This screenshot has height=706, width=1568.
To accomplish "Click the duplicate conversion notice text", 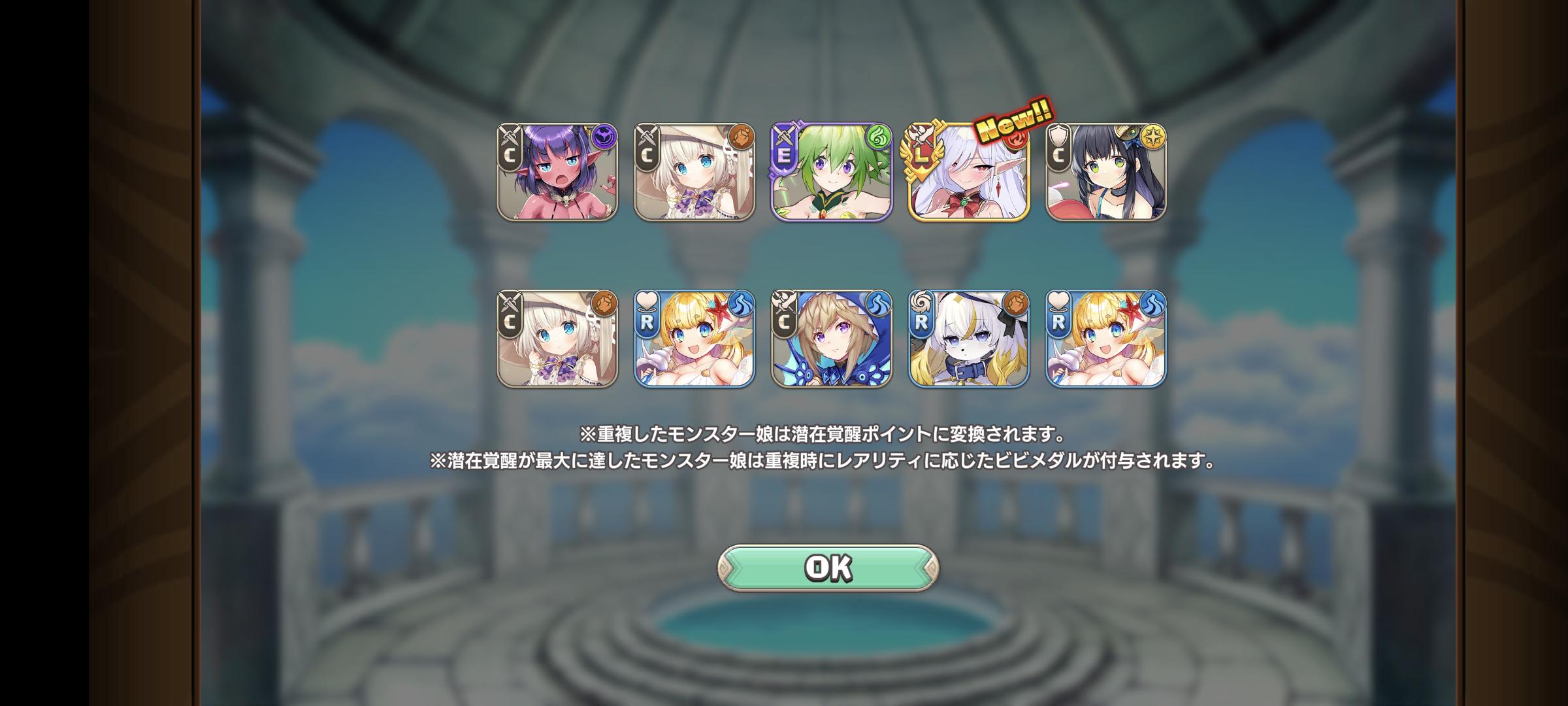I will click(x=823, y=433).
